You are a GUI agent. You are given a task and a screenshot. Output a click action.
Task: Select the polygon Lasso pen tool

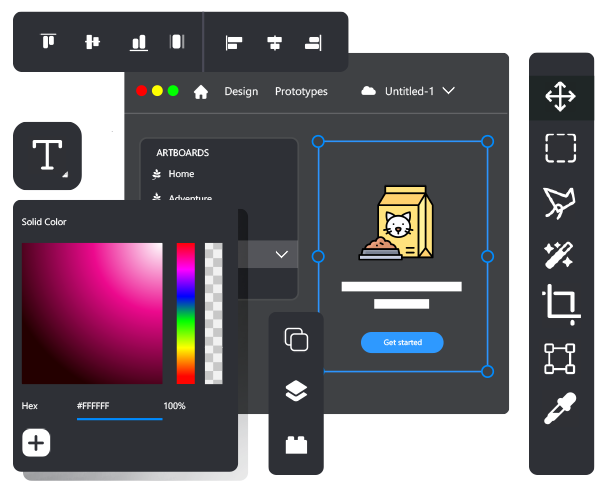pyautogui.click(x=559, y=203)
